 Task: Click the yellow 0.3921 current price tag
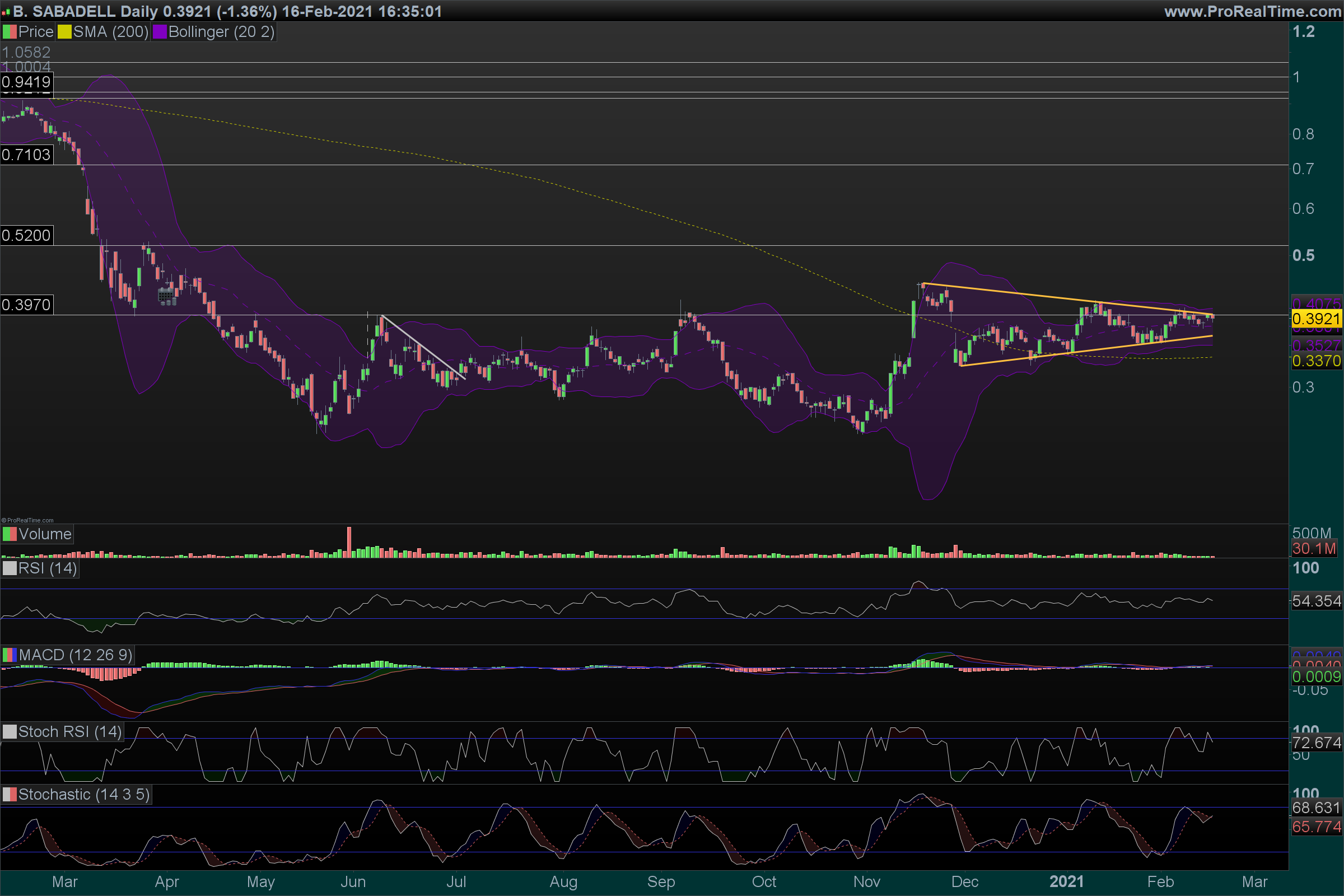(x=1316, y=319)
